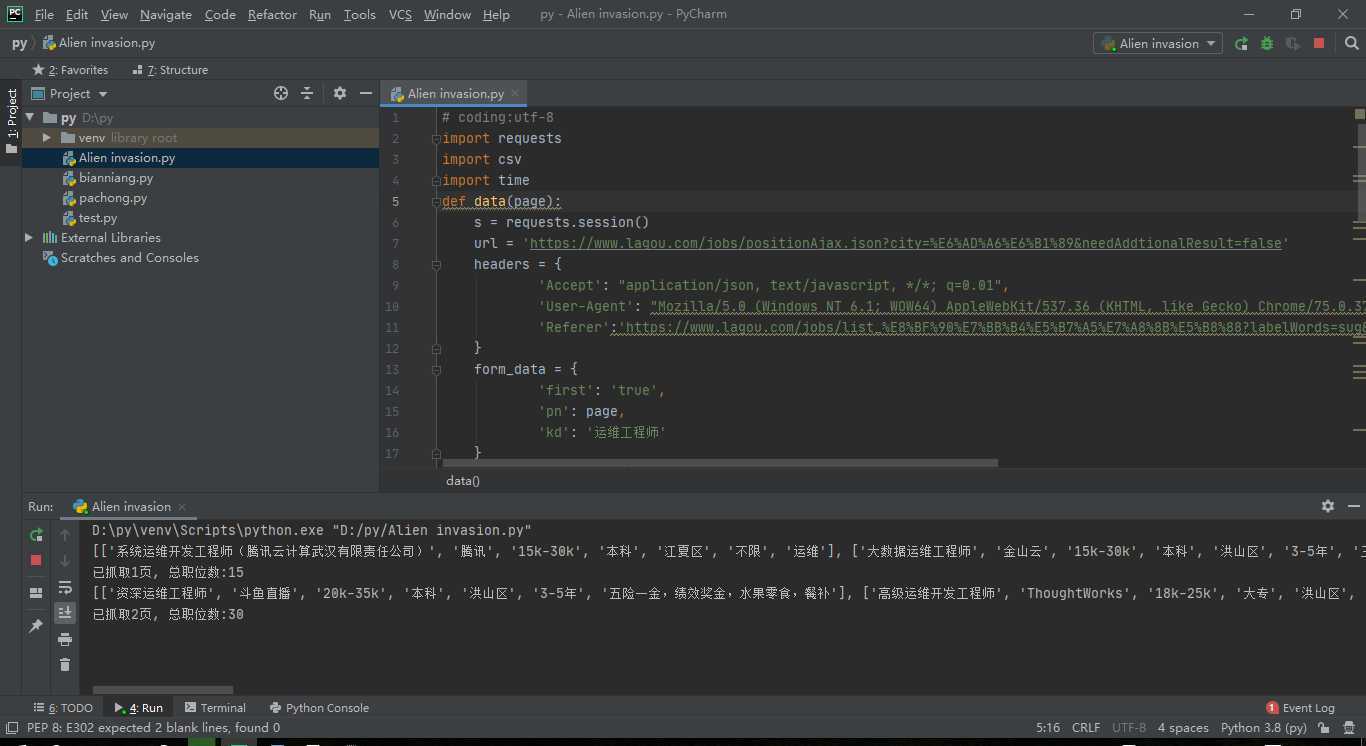Open the File menu
Viewport: 1366px width, 746px height.
(44, 15)
